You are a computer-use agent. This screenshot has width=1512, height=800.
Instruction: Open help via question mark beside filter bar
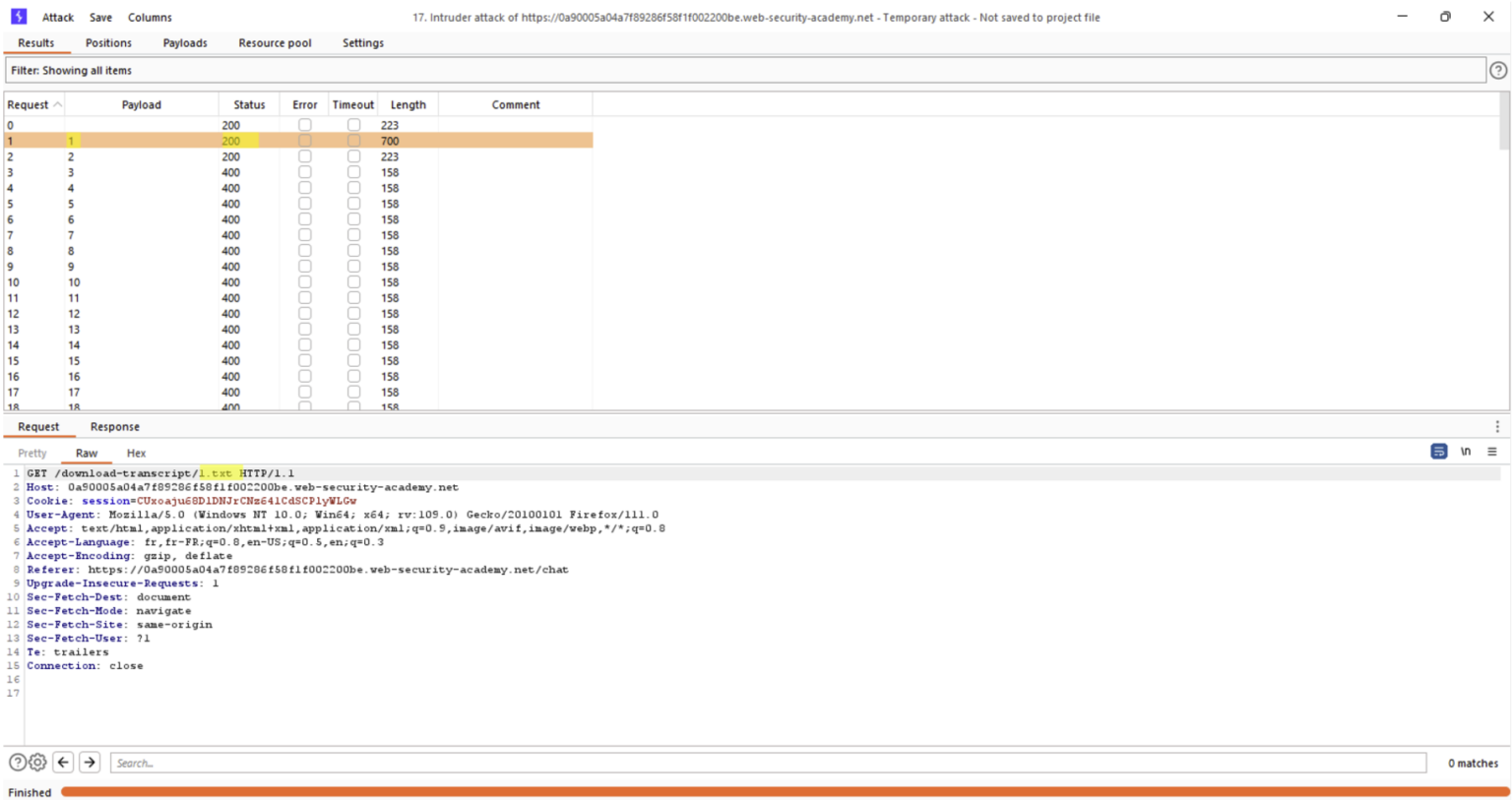point(1497,70)
